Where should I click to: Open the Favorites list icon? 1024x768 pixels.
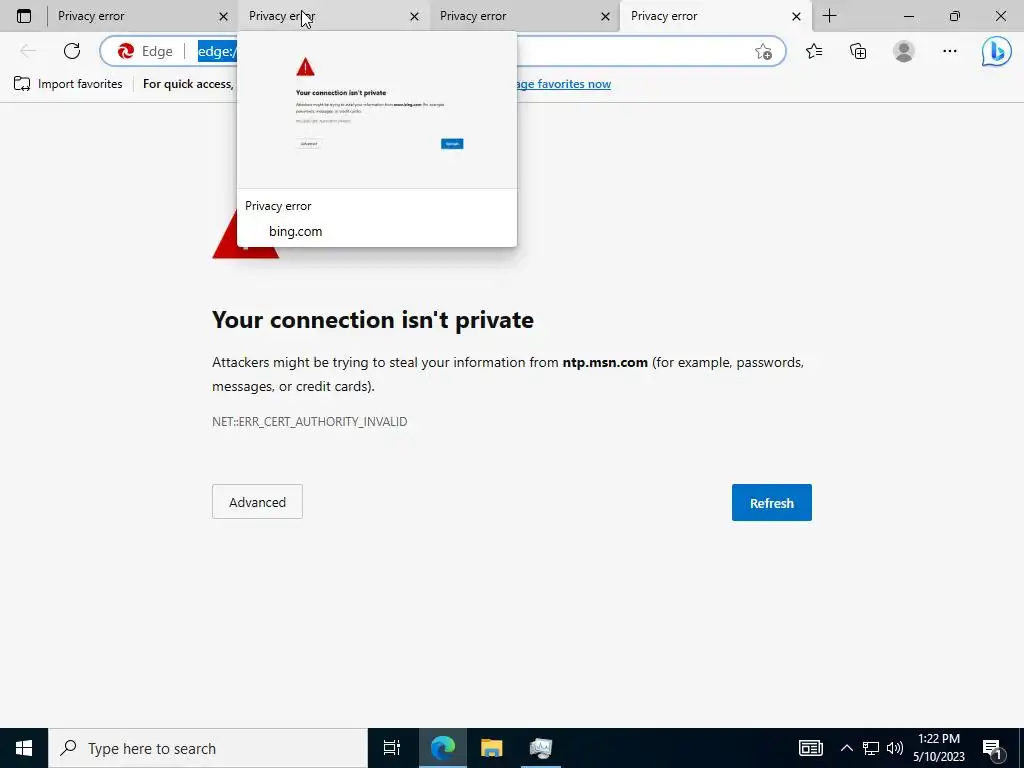814,51
